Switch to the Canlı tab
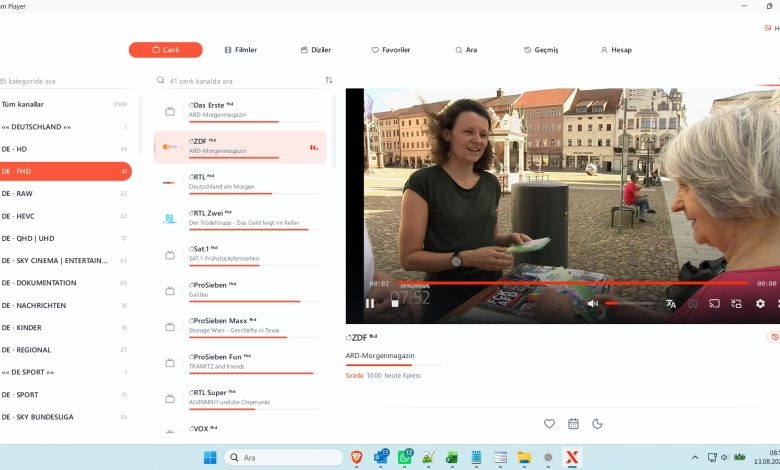780x470 pixels. [166, 50]
